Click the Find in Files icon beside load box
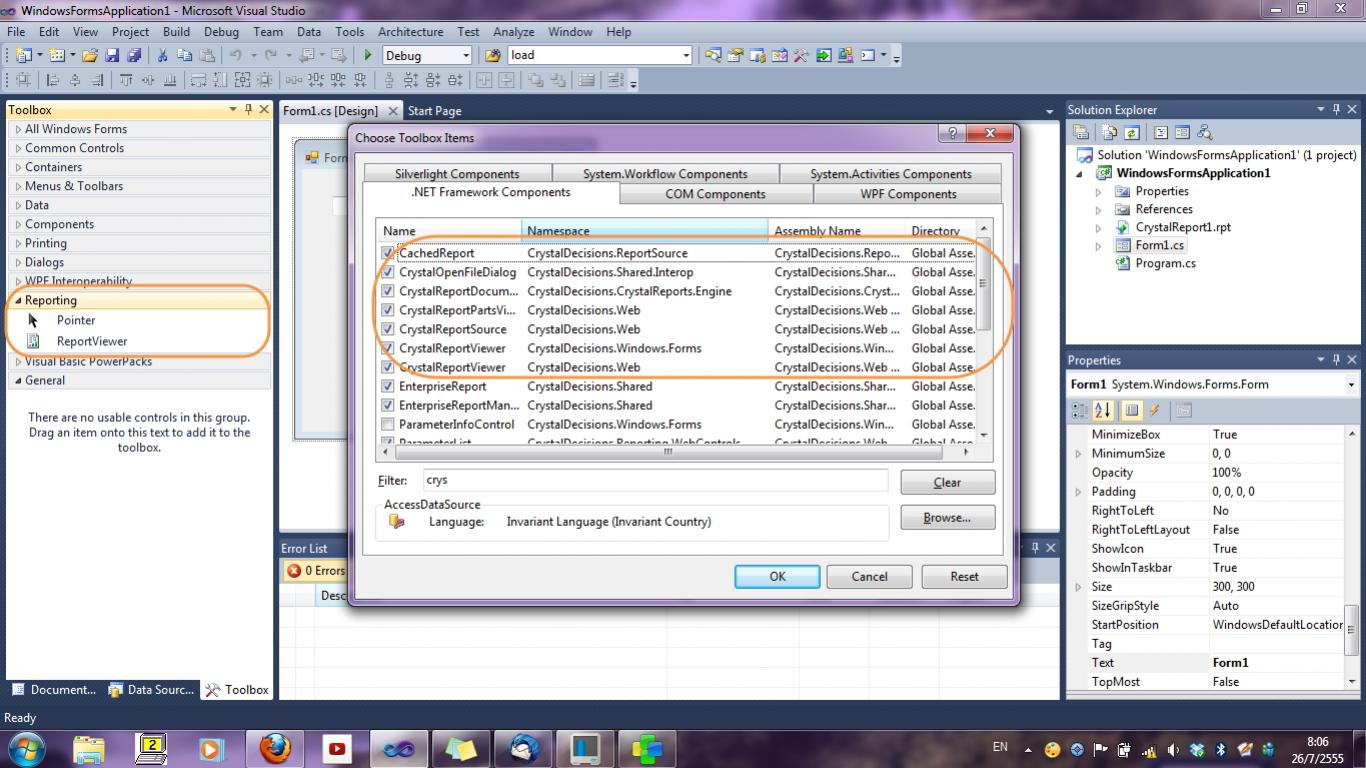This screenshot has width=1366, height=768. [x=493, y=56]
